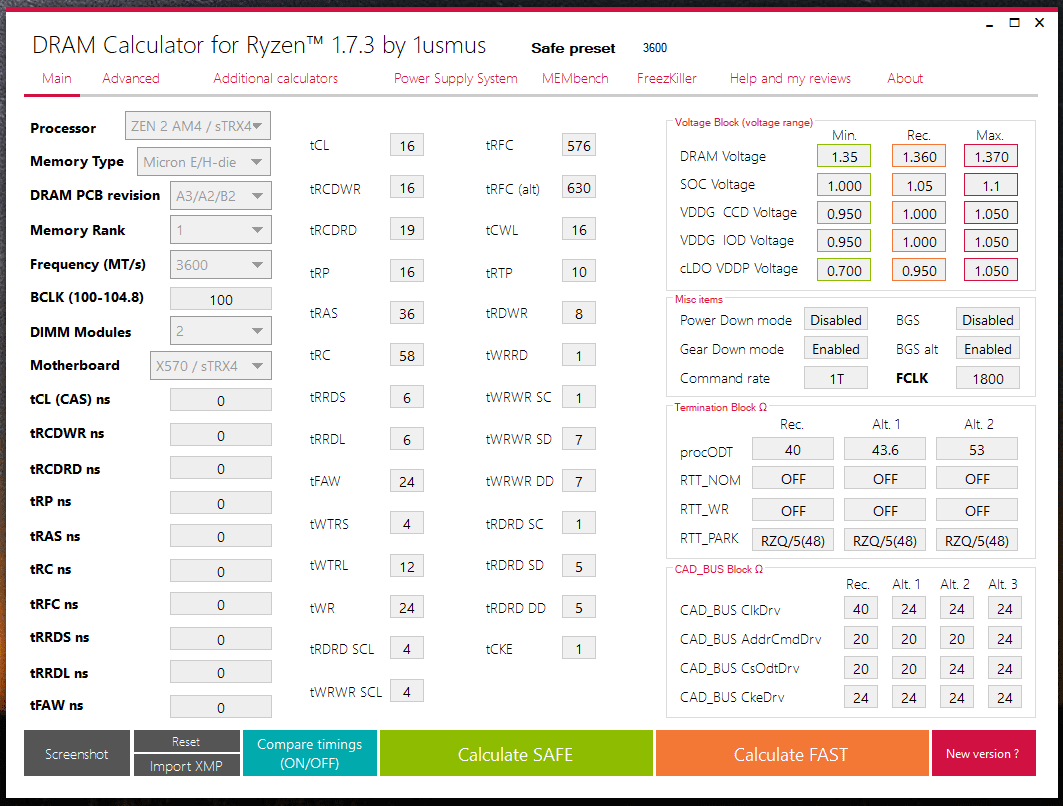Click the Import XMP button
The height and width of the screenshot is (806, 1063).
click(x=186, y=766)
